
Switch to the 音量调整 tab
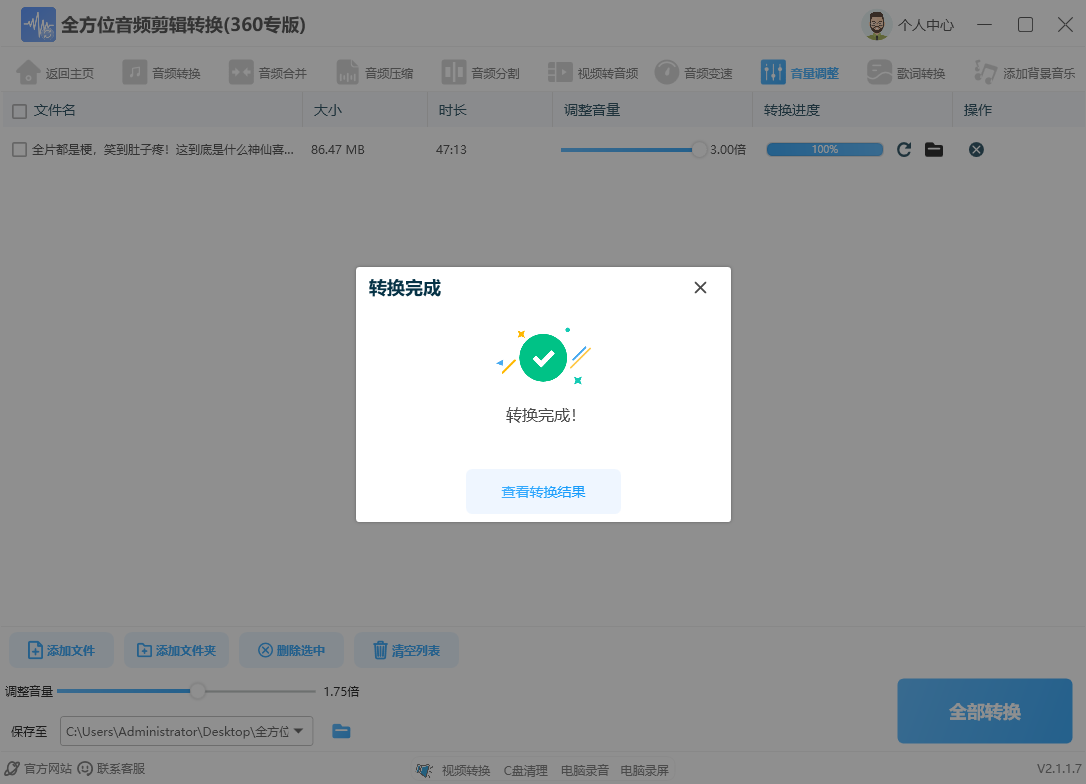799,71
